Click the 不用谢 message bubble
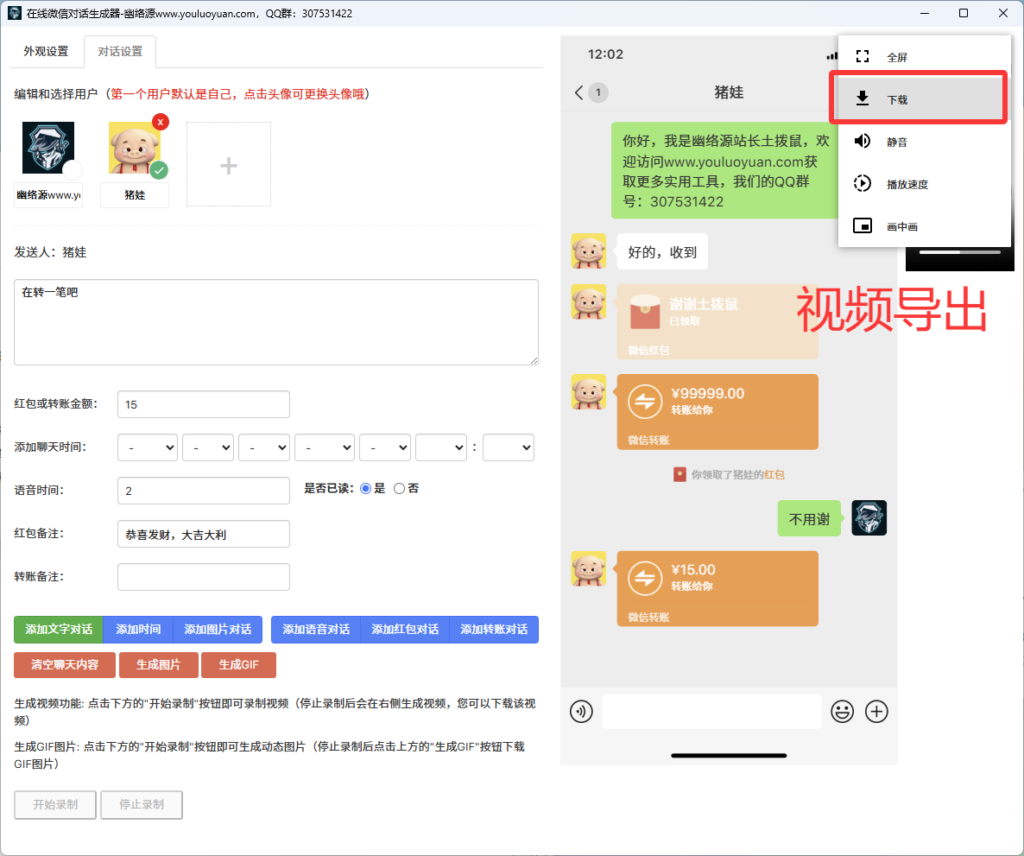Screen dimensions: 1024x856 pyautogui.click(x=809, y=519)
